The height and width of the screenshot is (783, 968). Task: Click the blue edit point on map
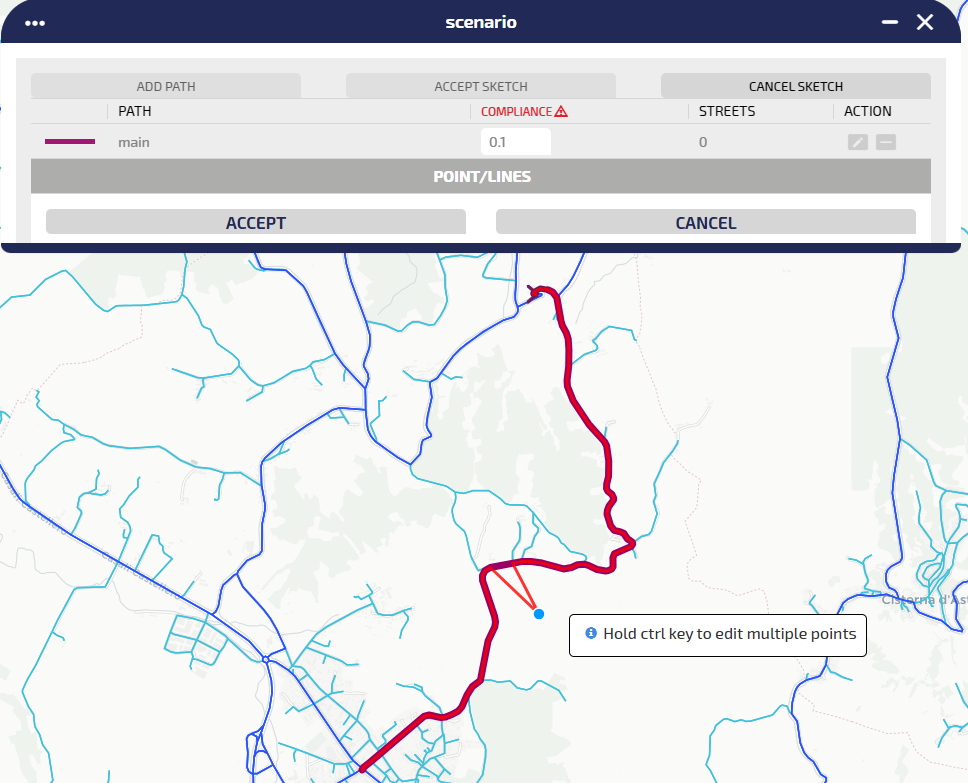tap(539, 613)
